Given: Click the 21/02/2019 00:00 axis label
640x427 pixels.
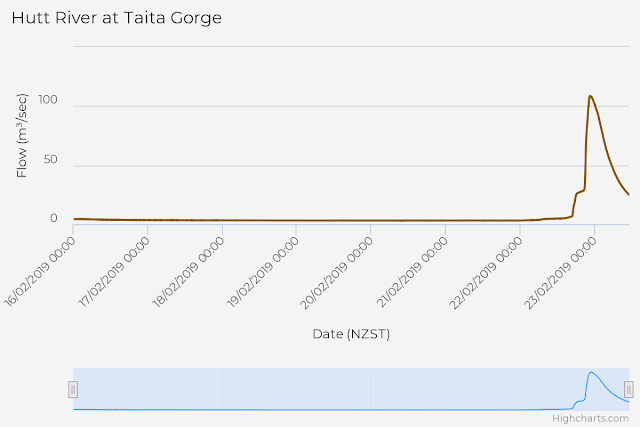Looking at the screenshot, I should pos(412,271).
